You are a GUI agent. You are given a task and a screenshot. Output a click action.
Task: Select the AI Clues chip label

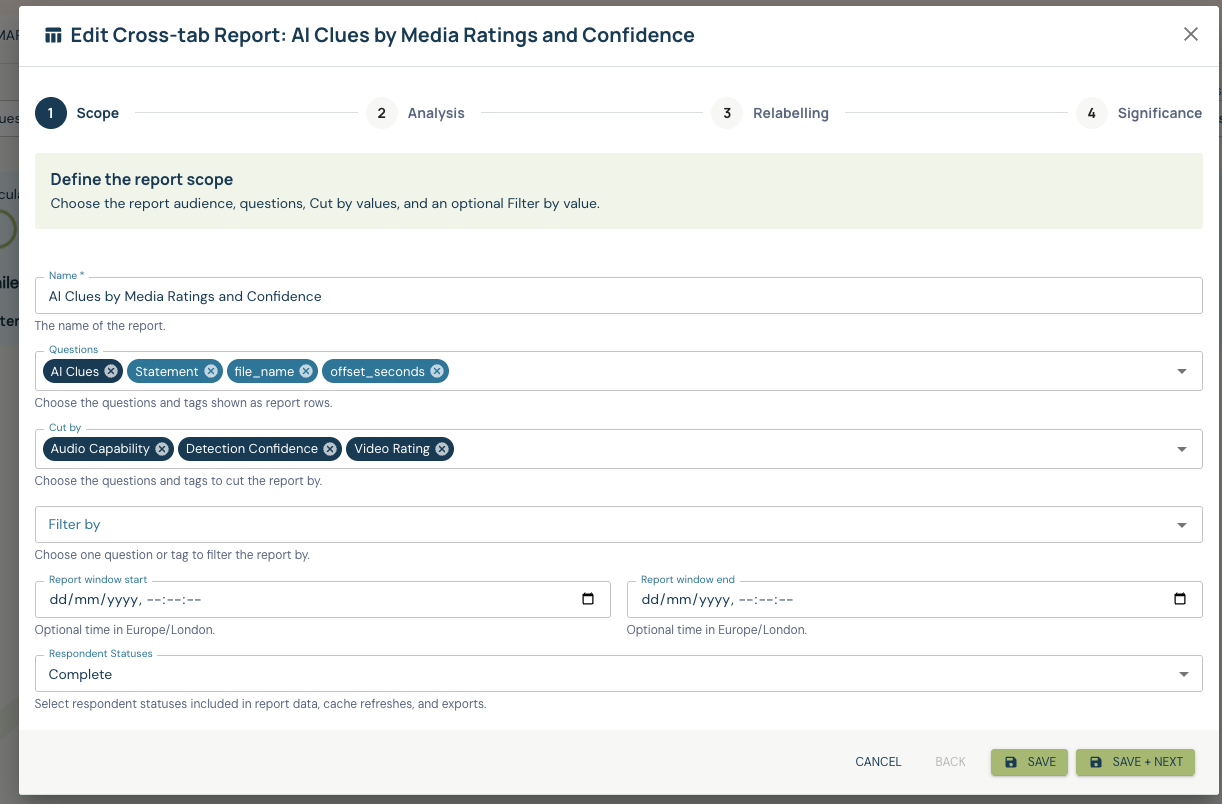[x=75, y=371]
